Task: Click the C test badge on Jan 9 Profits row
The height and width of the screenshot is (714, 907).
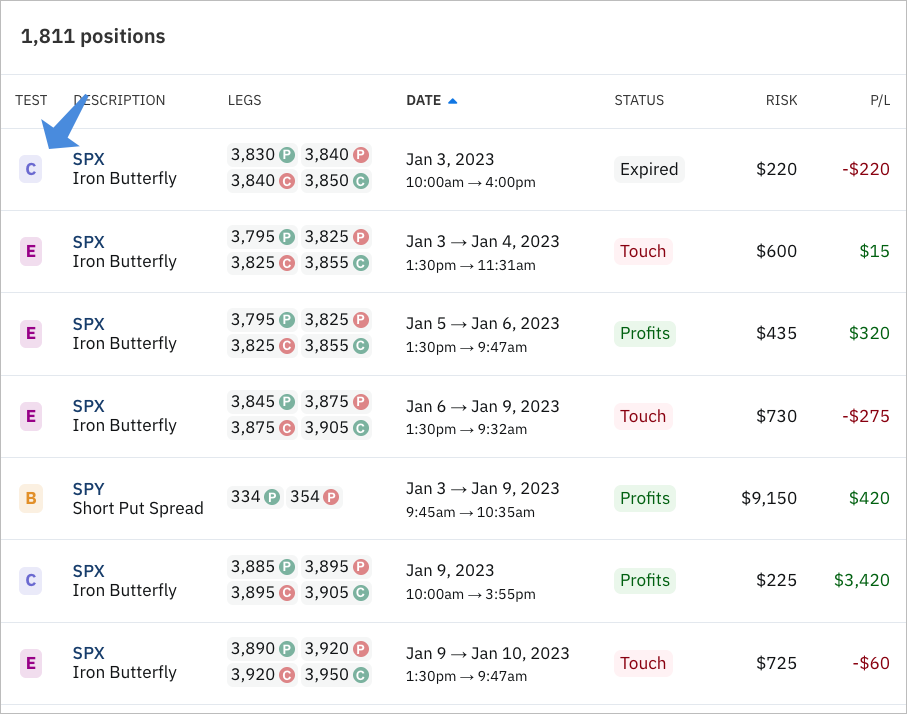Action: coord(31,580)
